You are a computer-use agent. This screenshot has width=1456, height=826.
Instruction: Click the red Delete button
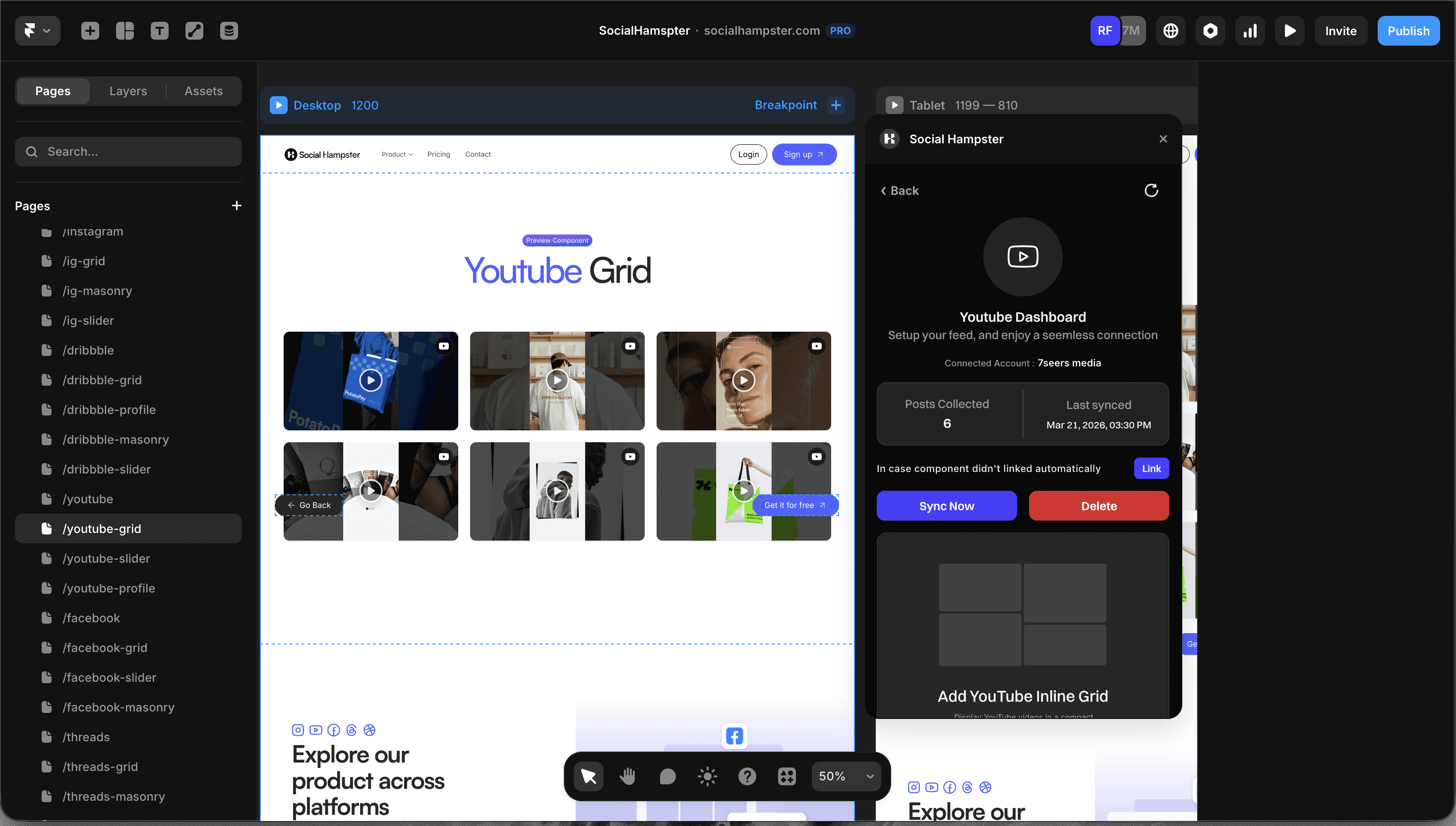[1098, 506]
